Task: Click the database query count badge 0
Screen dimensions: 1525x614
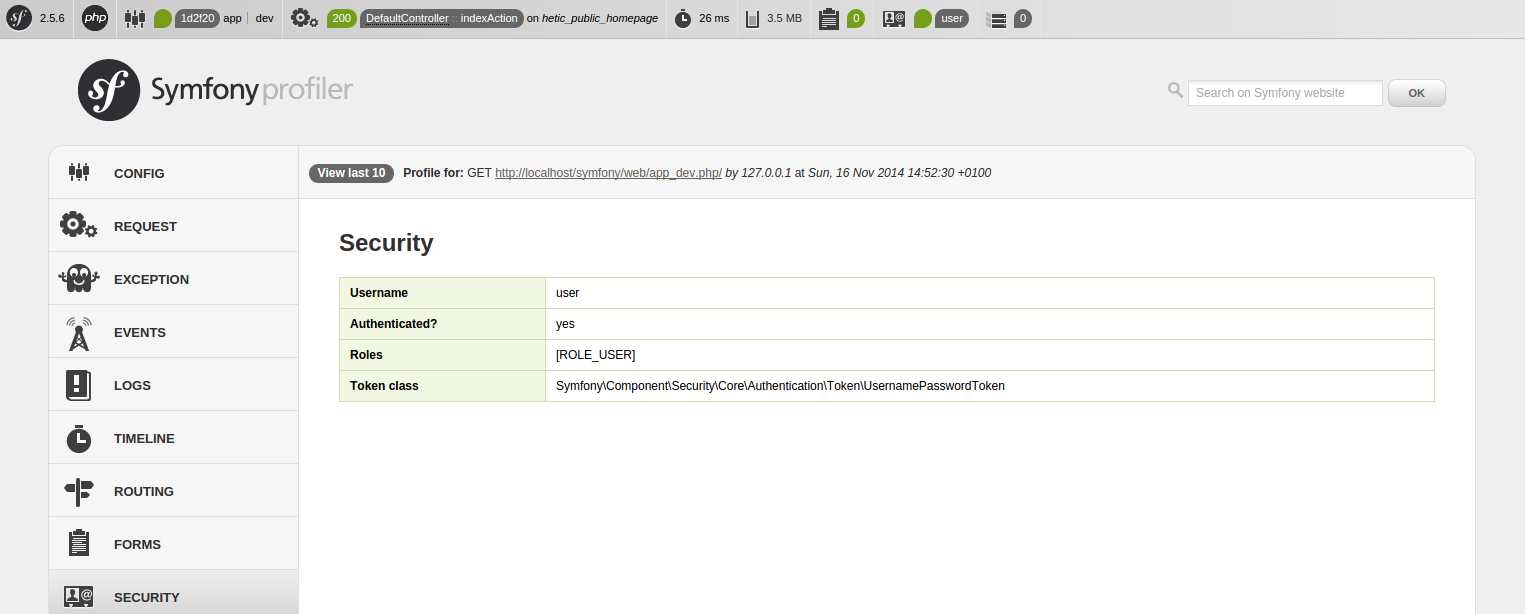Action: coord(1023,19)
